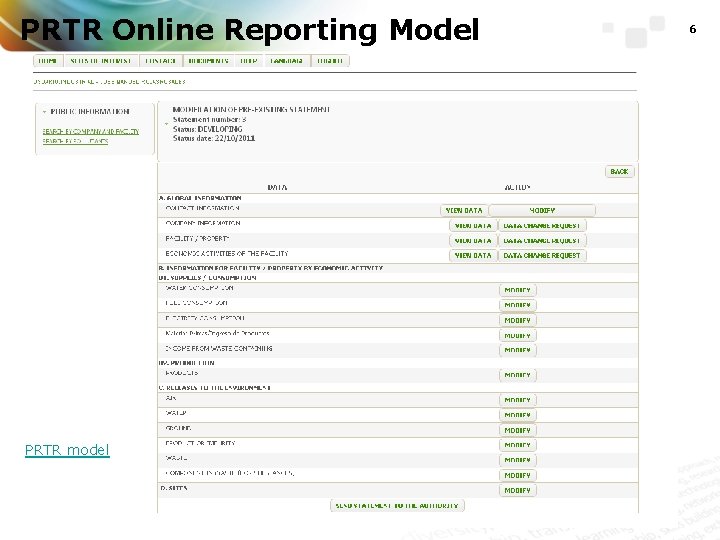The width and height of the screenshot is (720, 540).
Task: Modify D. Sites section
Action: pyautogui.click(x=518, y=490)
